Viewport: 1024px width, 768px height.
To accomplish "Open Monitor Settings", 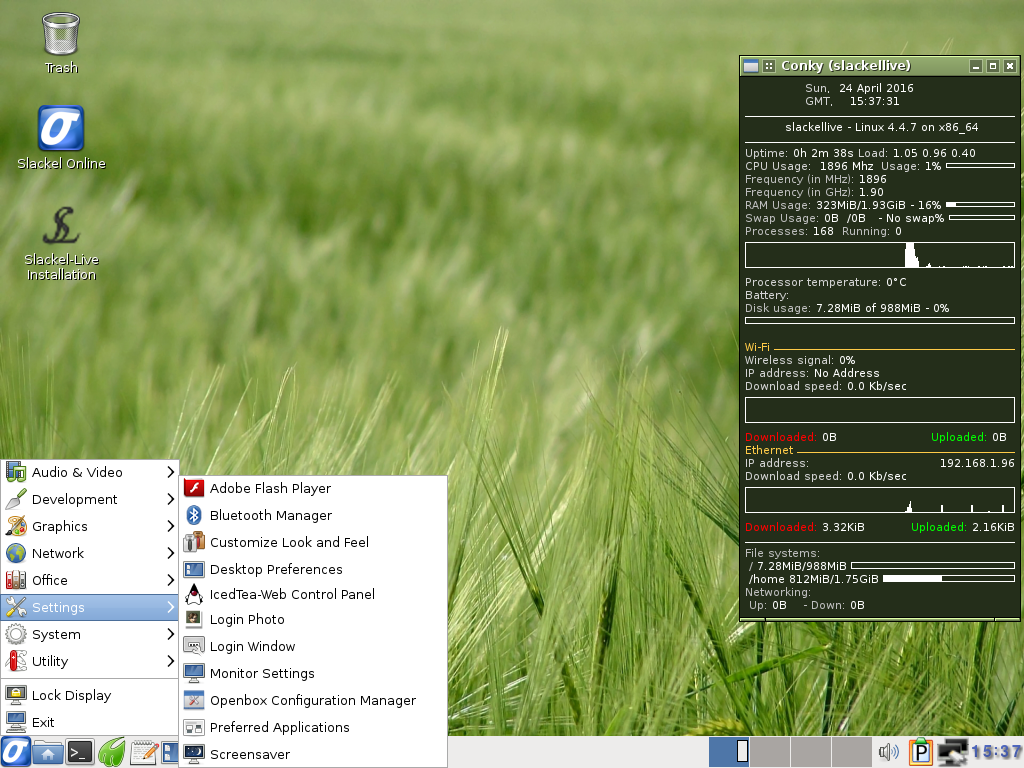I will click(313, 673).
